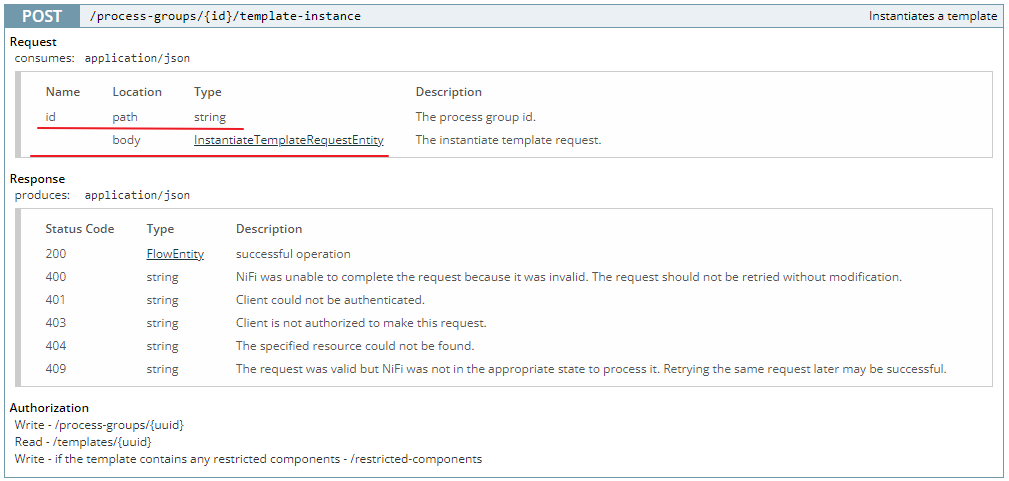
Task: Click 'Client is not authorized' description
Action: click(x=361, y=323)
